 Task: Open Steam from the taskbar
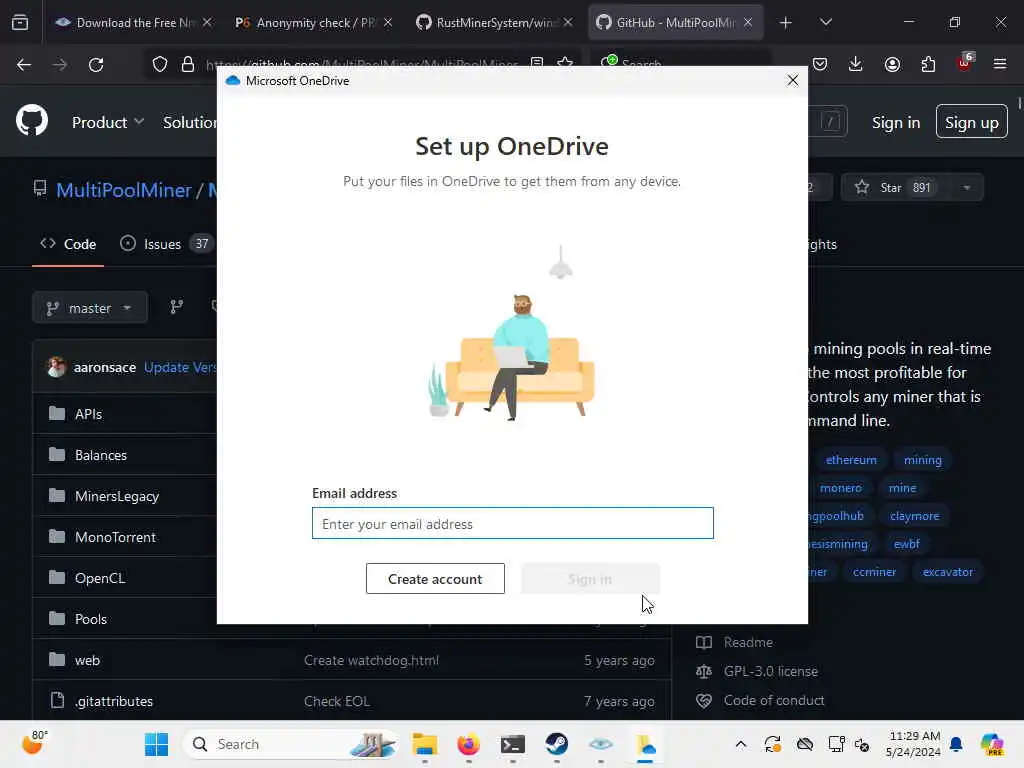pyautogui.click(x=556, y=744)
